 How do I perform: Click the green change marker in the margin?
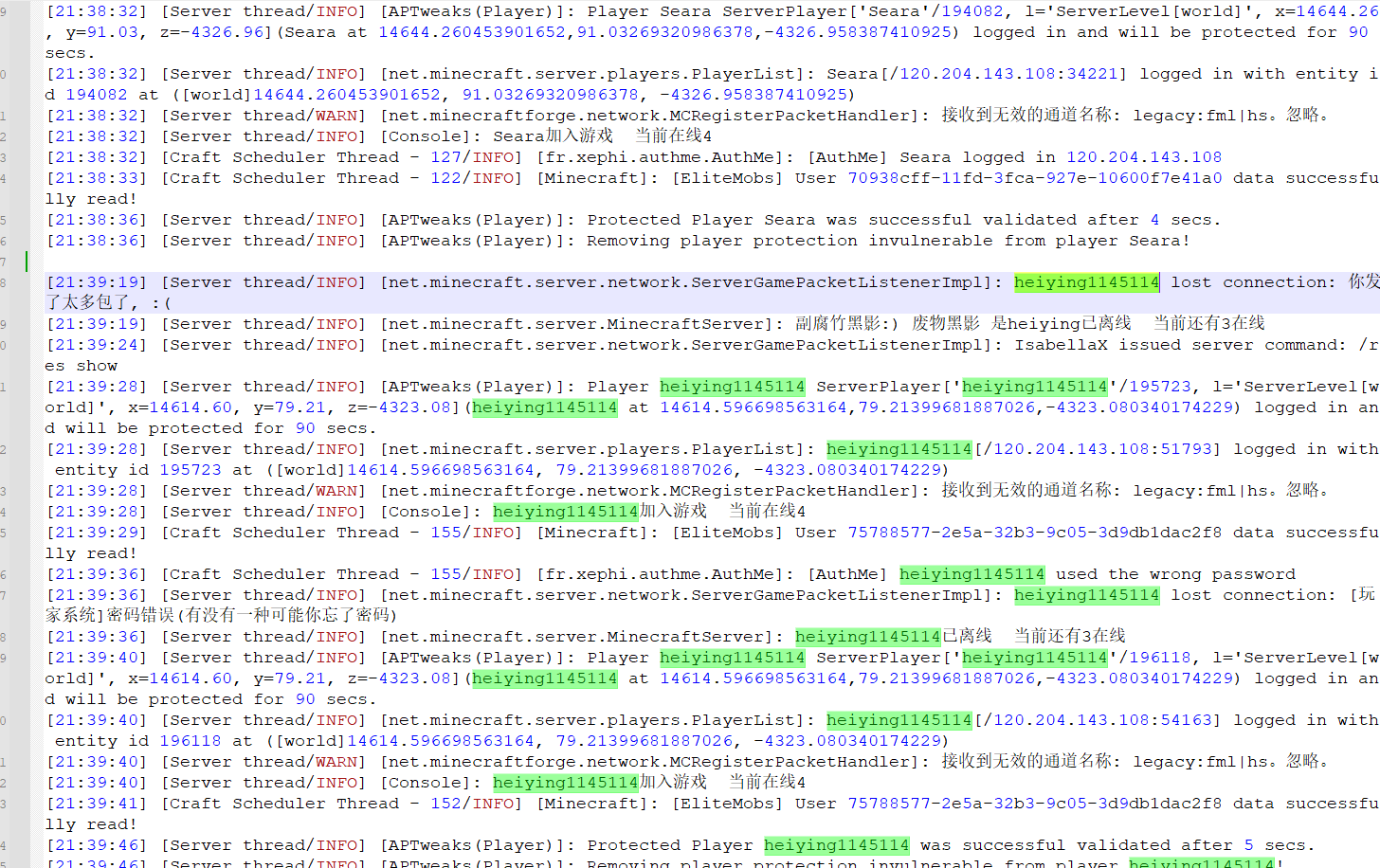tap(27, 262)
